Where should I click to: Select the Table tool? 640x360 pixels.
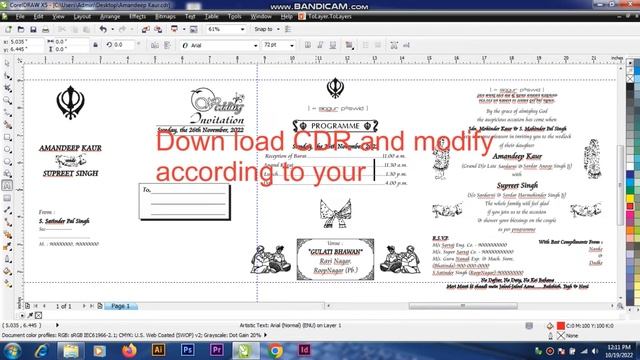[7, 198]
